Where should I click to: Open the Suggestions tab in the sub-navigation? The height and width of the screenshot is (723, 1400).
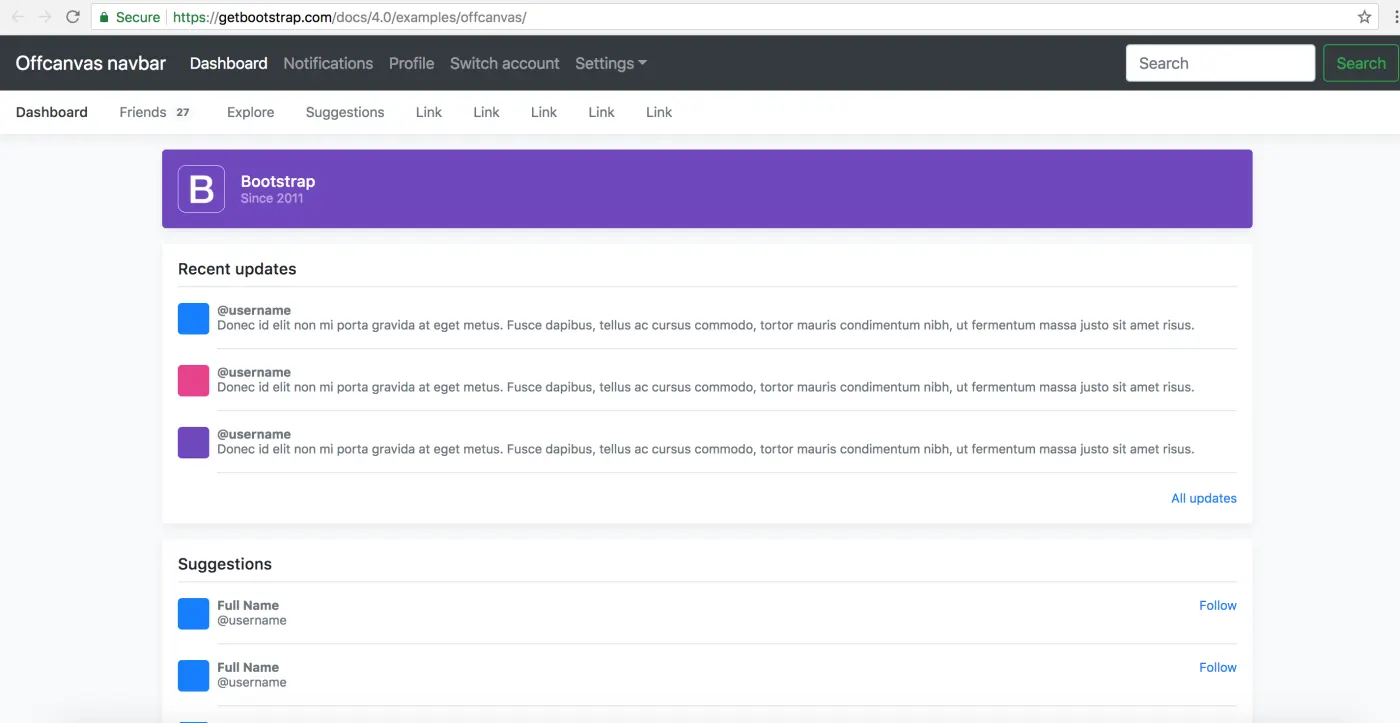point(345,112)
